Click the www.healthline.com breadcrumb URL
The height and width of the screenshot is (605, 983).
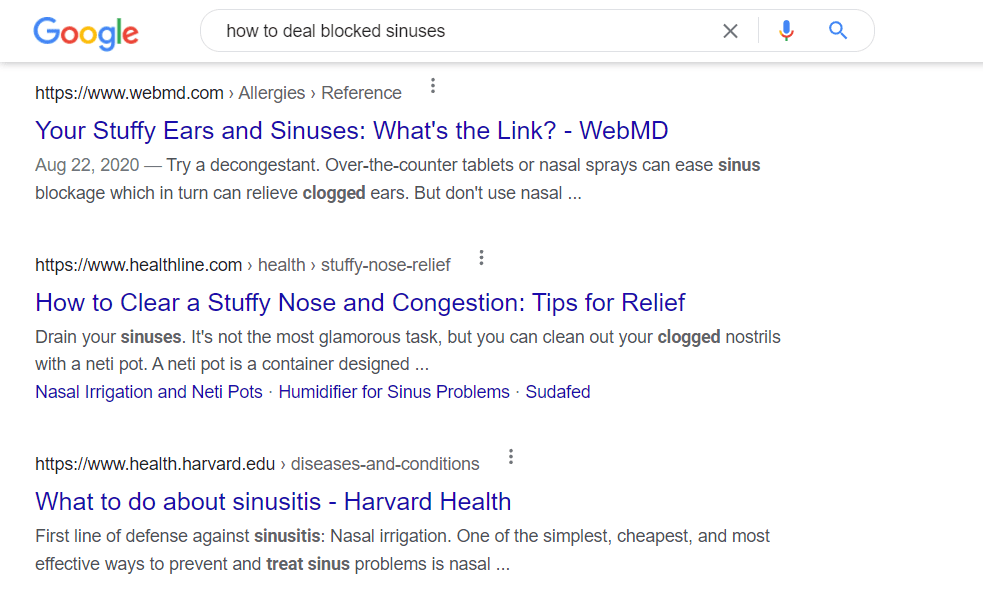pyautogui.click(x=138, y=264)
